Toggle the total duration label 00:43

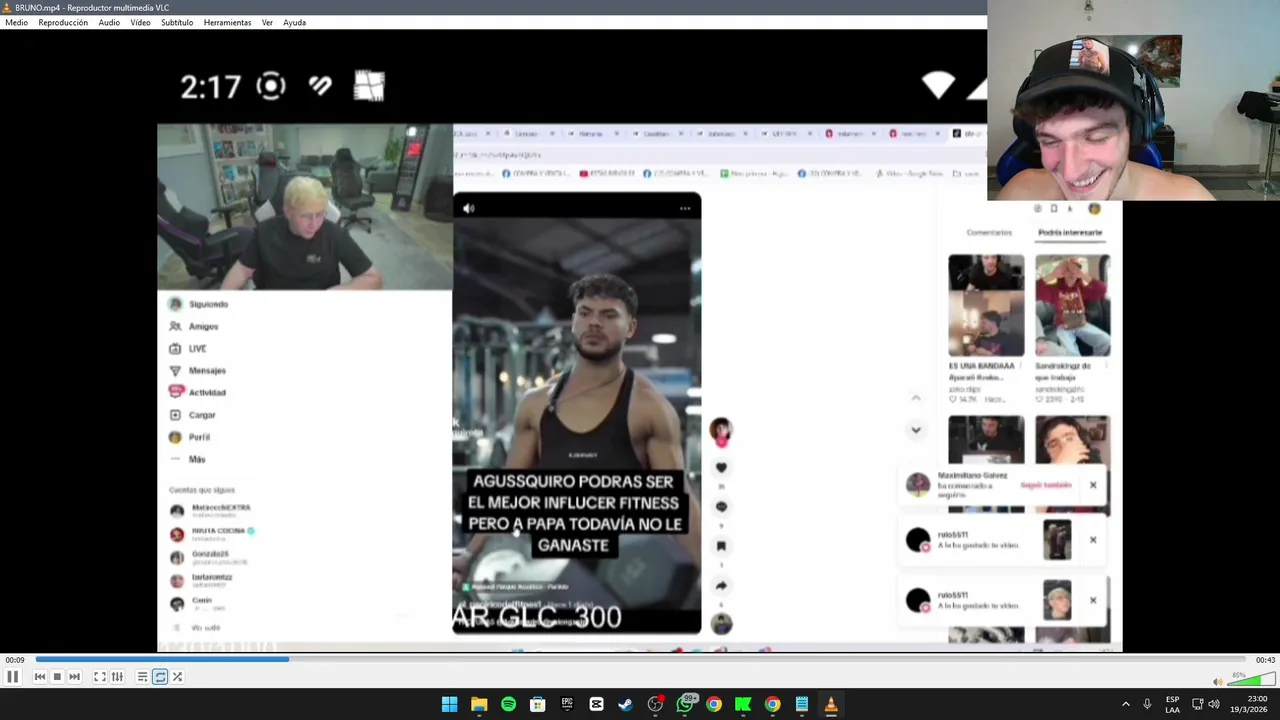point(1265,660)
